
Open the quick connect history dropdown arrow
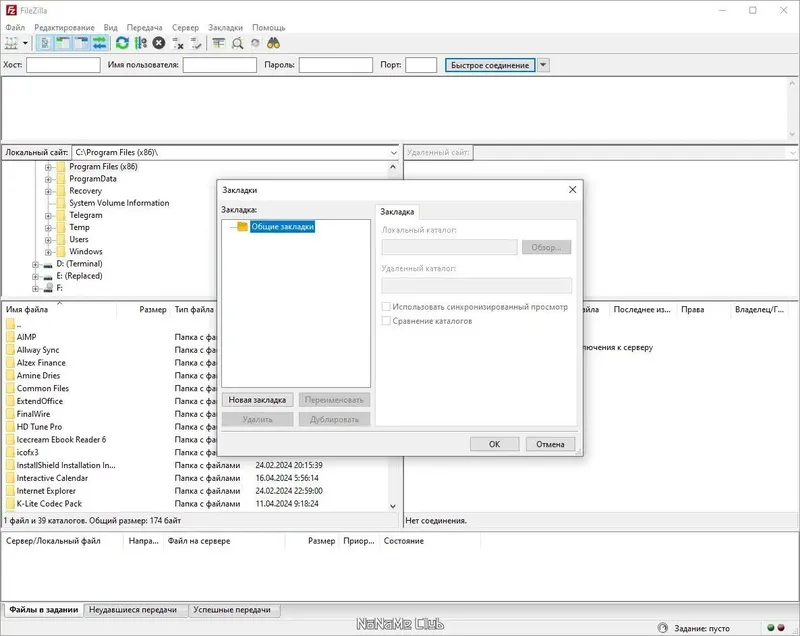click(x=543, y=65)
